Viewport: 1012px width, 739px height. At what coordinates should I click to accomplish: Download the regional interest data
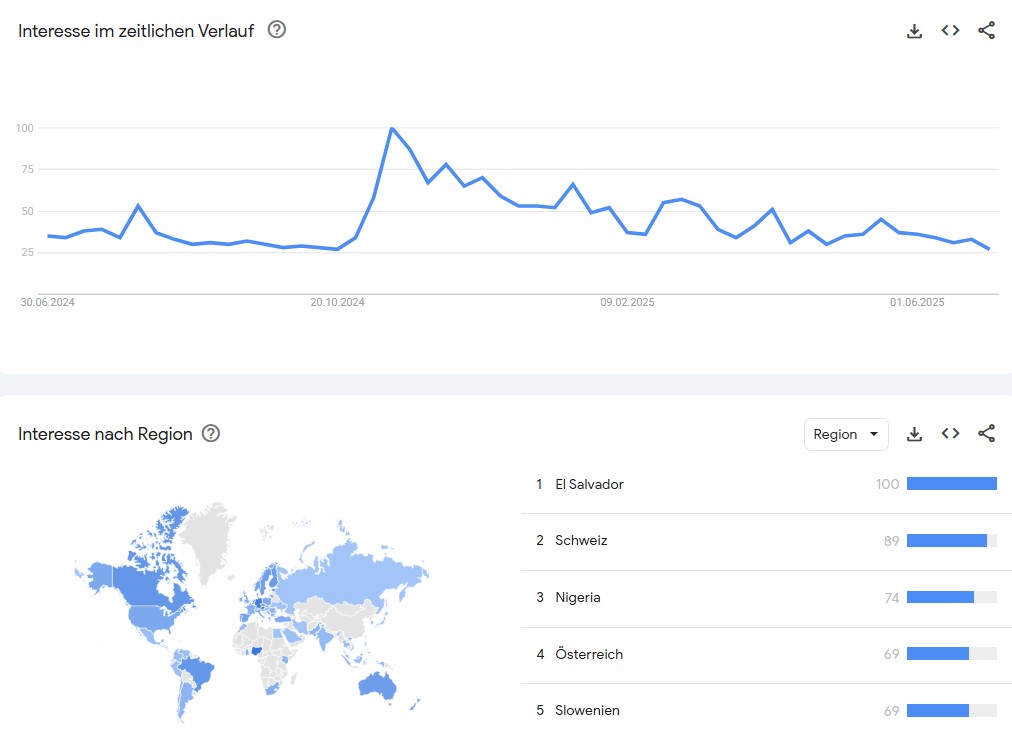914,434
